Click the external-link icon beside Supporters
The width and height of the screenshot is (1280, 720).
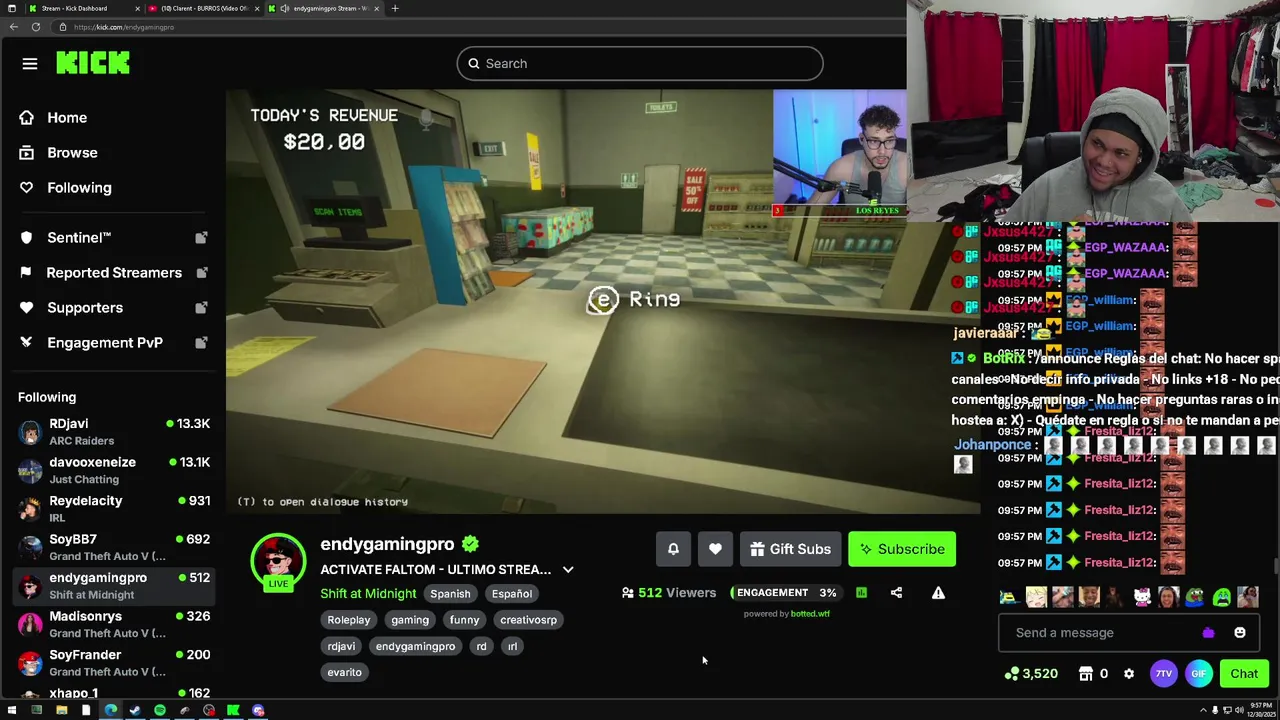pyautogui.click(x=201, y=307)
